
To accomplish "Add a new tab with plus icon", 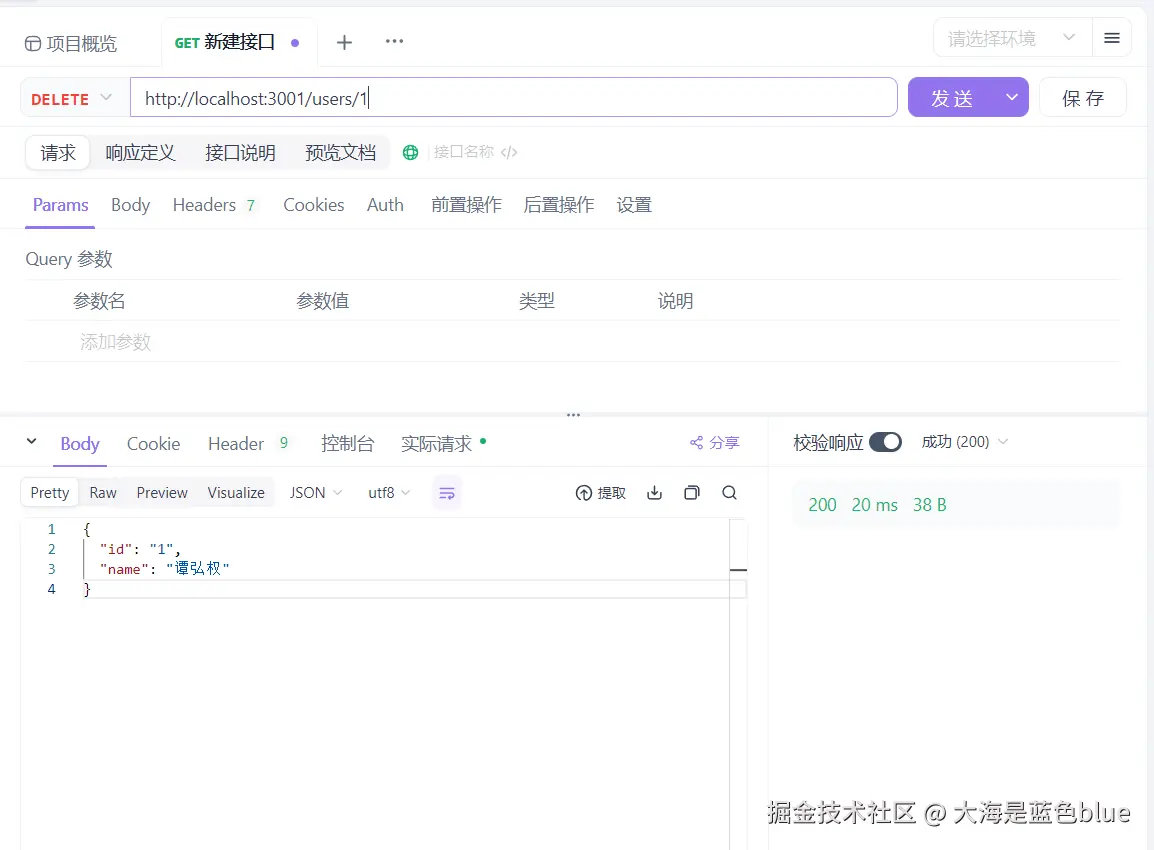I will tap(344, 43).
